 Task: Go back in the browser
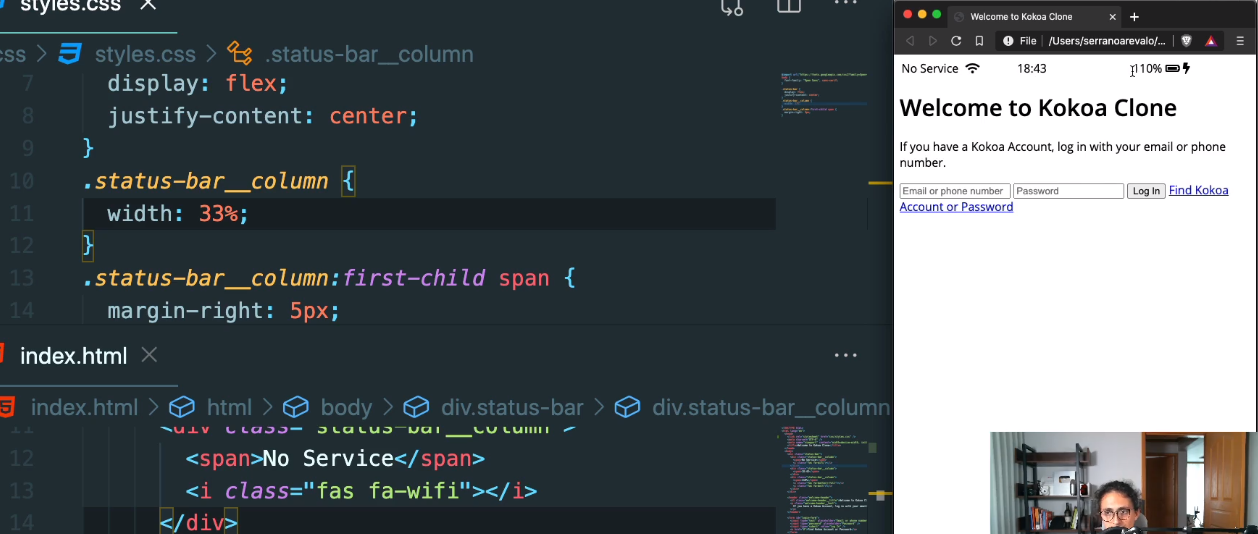[909, 41]
